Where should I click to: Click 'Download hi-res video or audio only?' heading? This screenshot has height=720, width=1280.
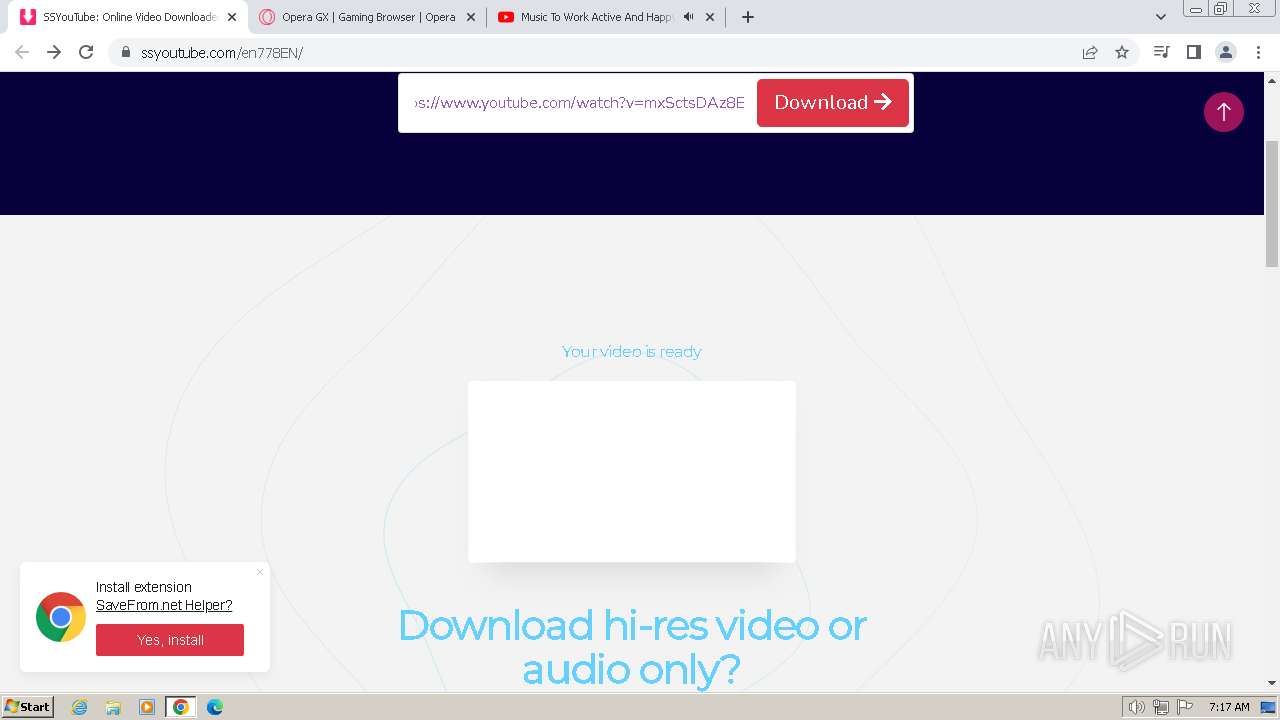coord(632,647)
